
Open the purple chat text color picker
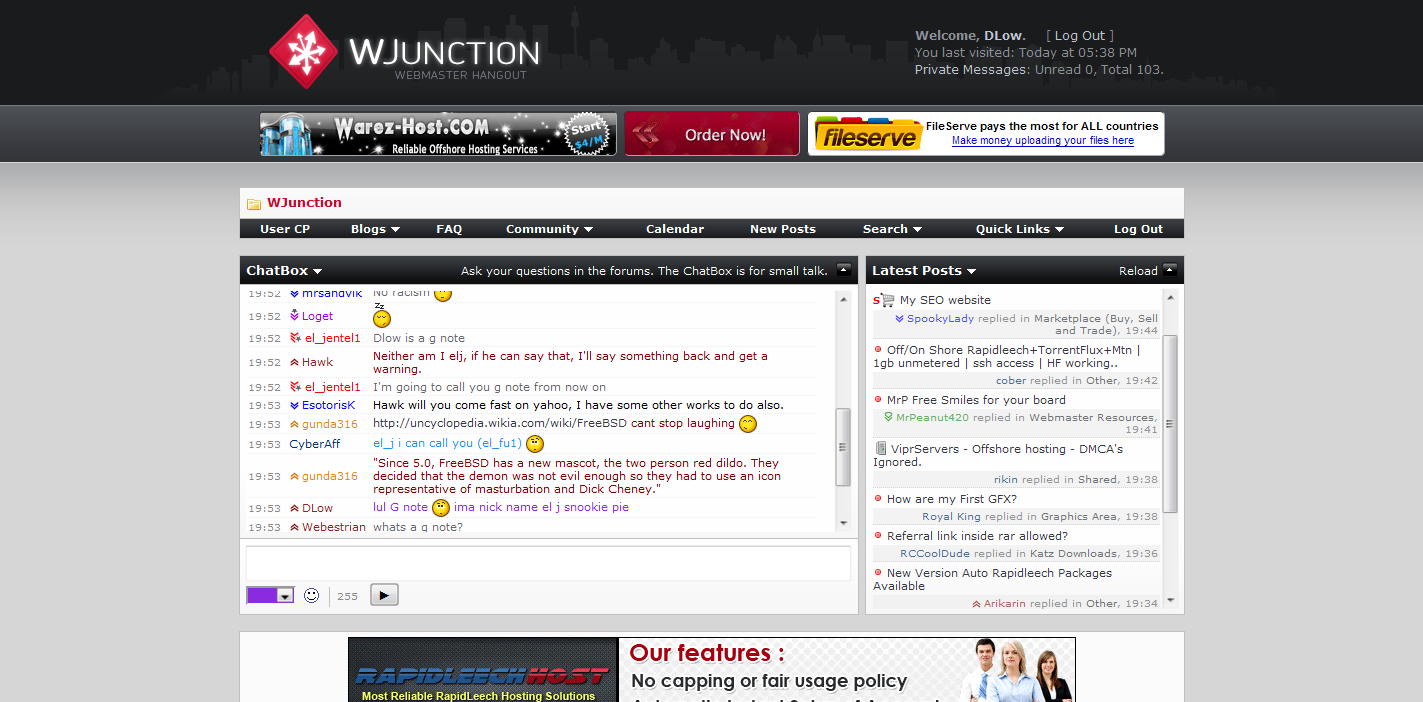[270, 595]
